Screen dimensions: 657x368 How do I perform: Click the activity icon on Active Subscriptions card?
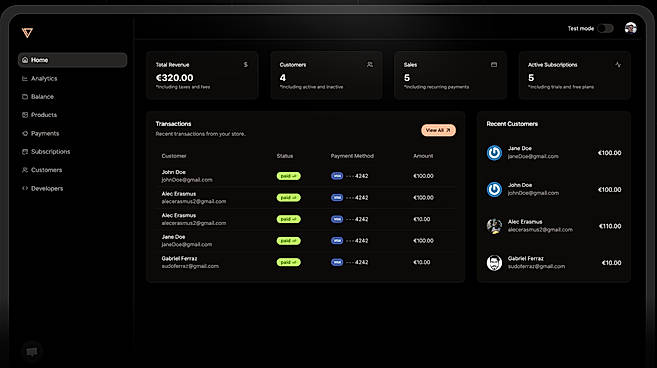point(618,65)
